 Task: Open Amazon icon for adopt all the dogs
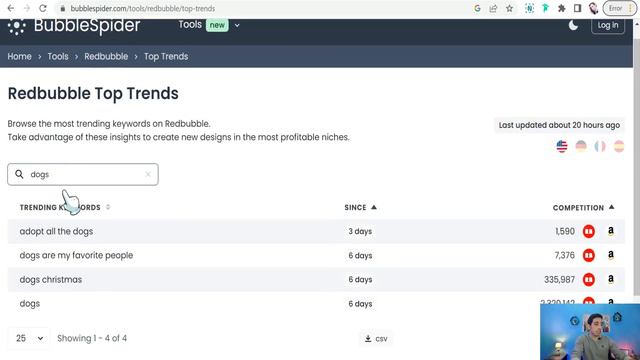[611, 231]
